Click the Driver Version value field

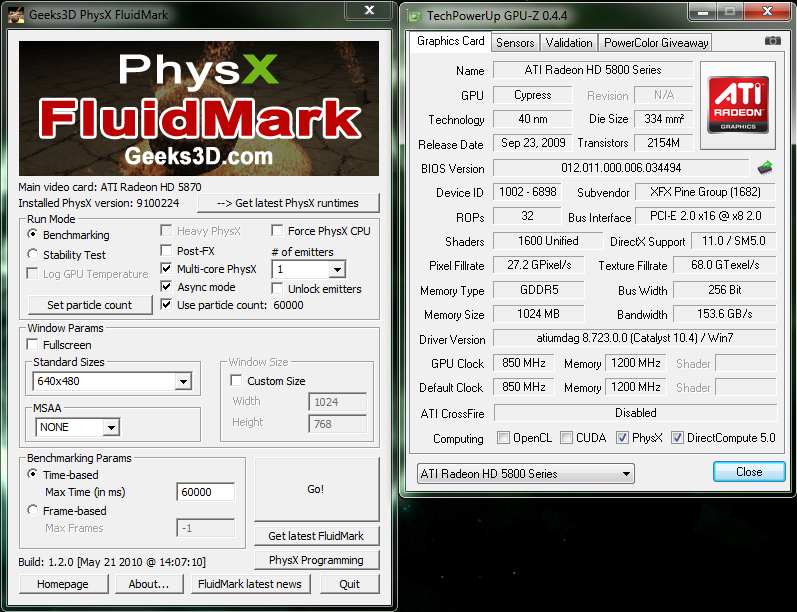tap(634, 338)
